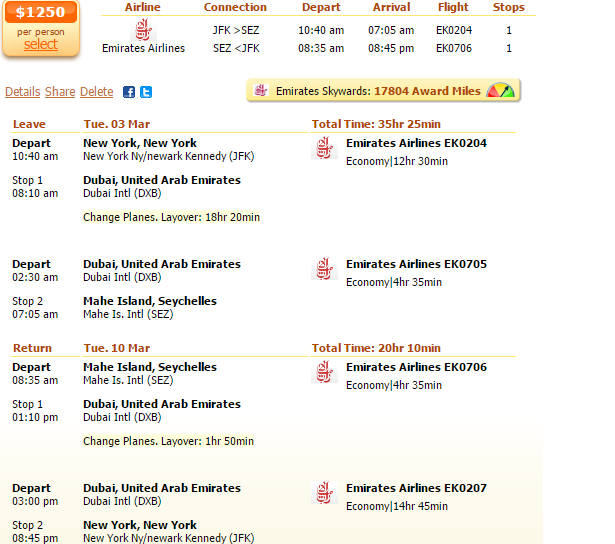
Task: Click the Flight column header
Action: [453, 7]
